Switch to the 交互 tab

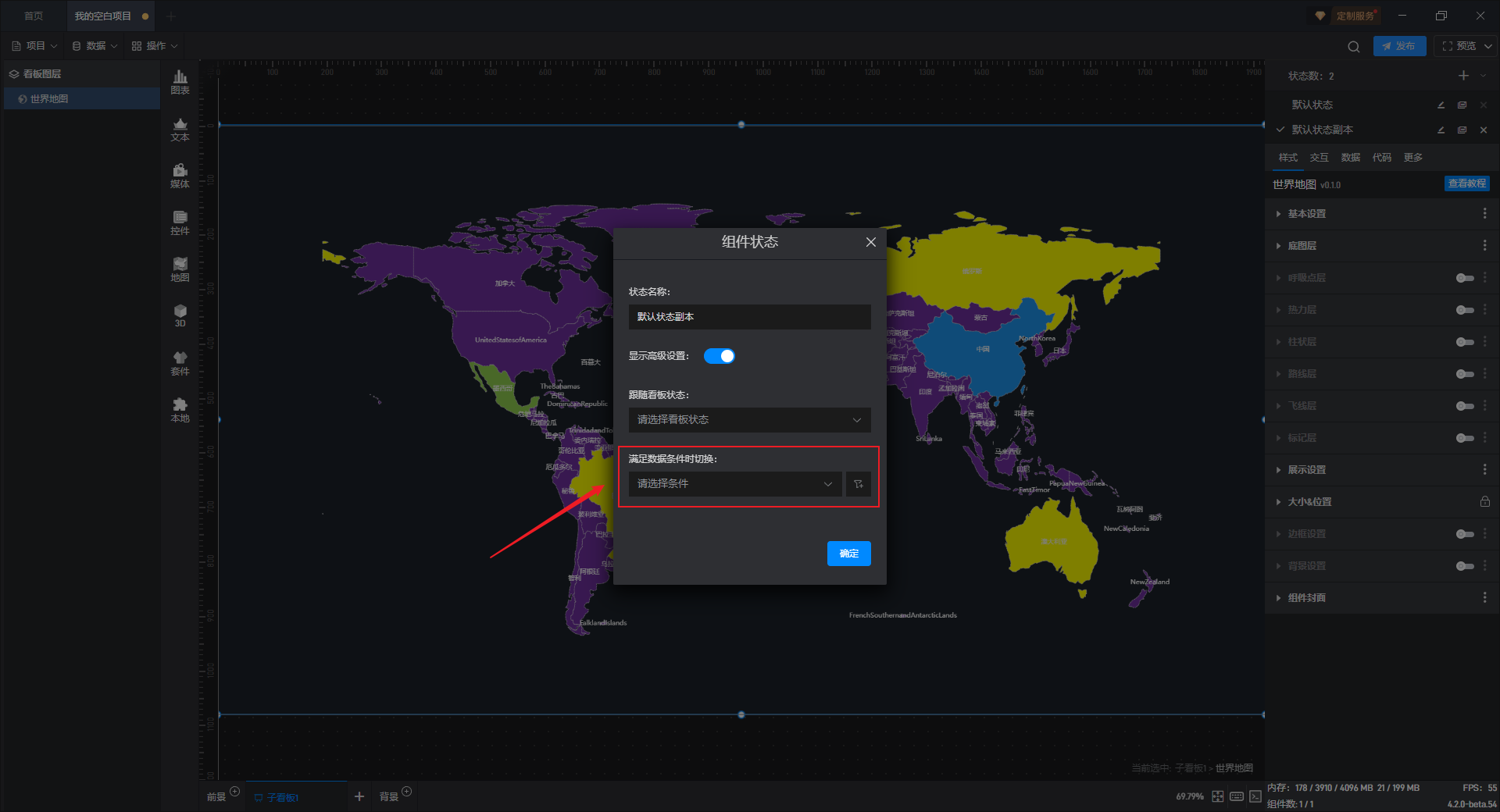click(1319, 158)
